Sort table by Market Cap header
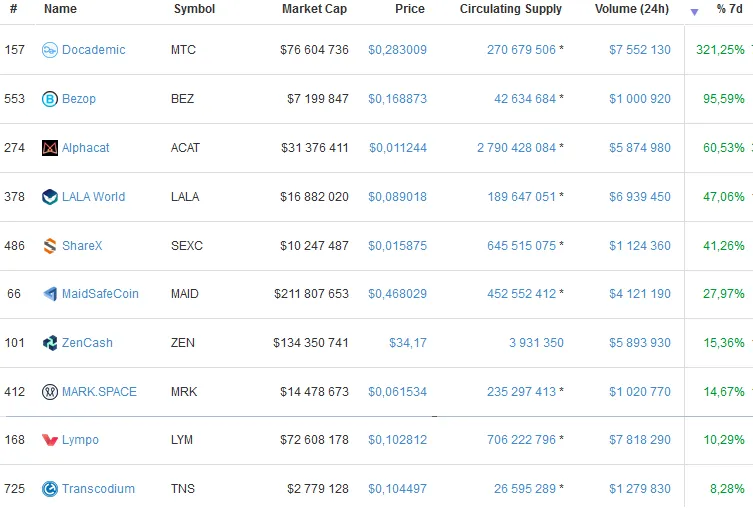Image resolution: width=753 pixels, height=510 pixels. pyautogui.click(x=315, y=9)
